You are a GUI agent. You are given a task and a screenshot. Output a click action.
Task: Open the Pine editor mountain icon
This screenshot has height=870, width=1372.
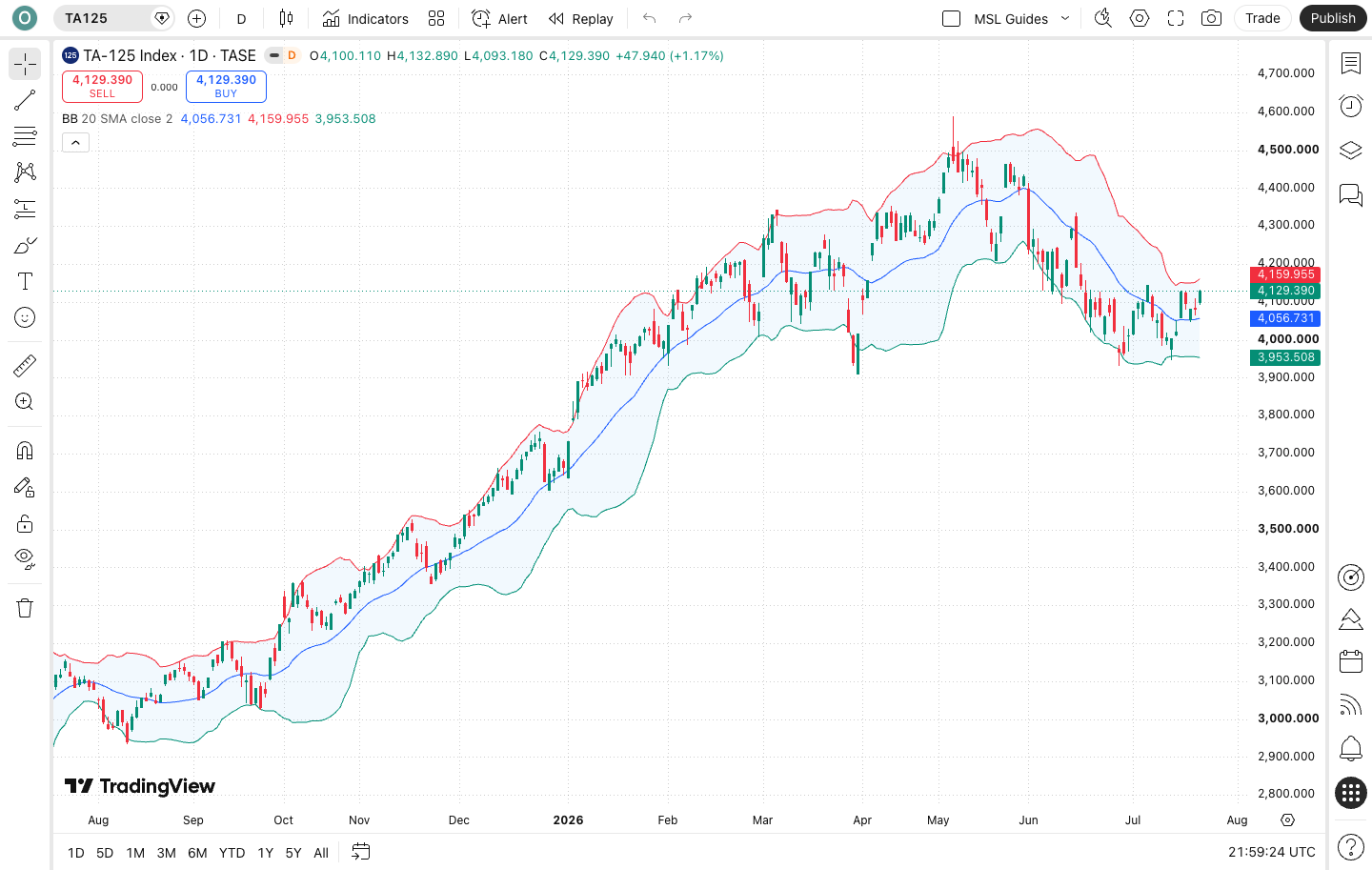1351,619
